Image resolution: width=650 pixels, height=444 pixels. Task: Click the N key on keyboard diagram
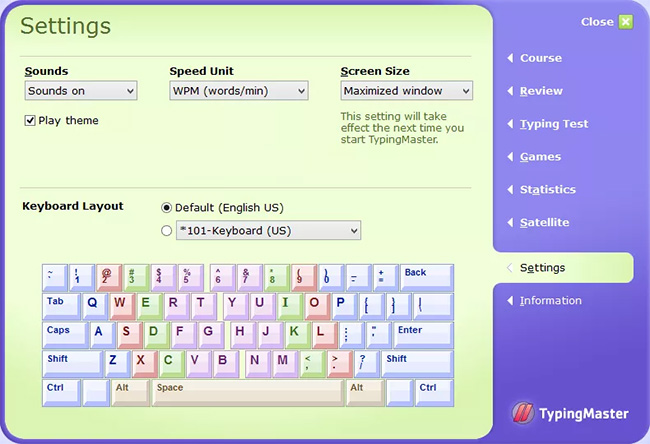(258, 364)
